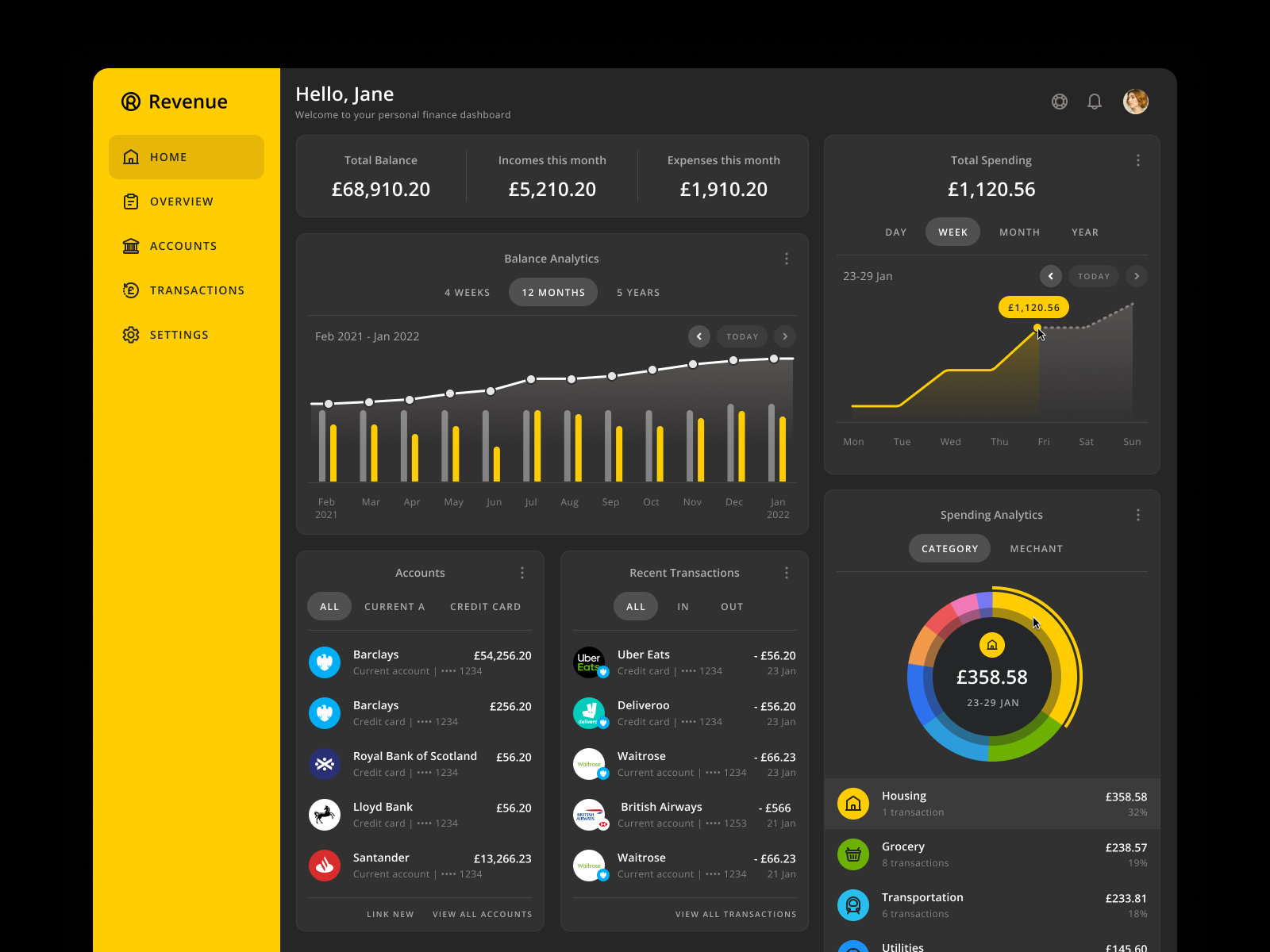Image resolution: width=1270 pixels, height=952 pixels.
Task: Open the help lifebuoy icon
Action: (x=1060, y=102)
